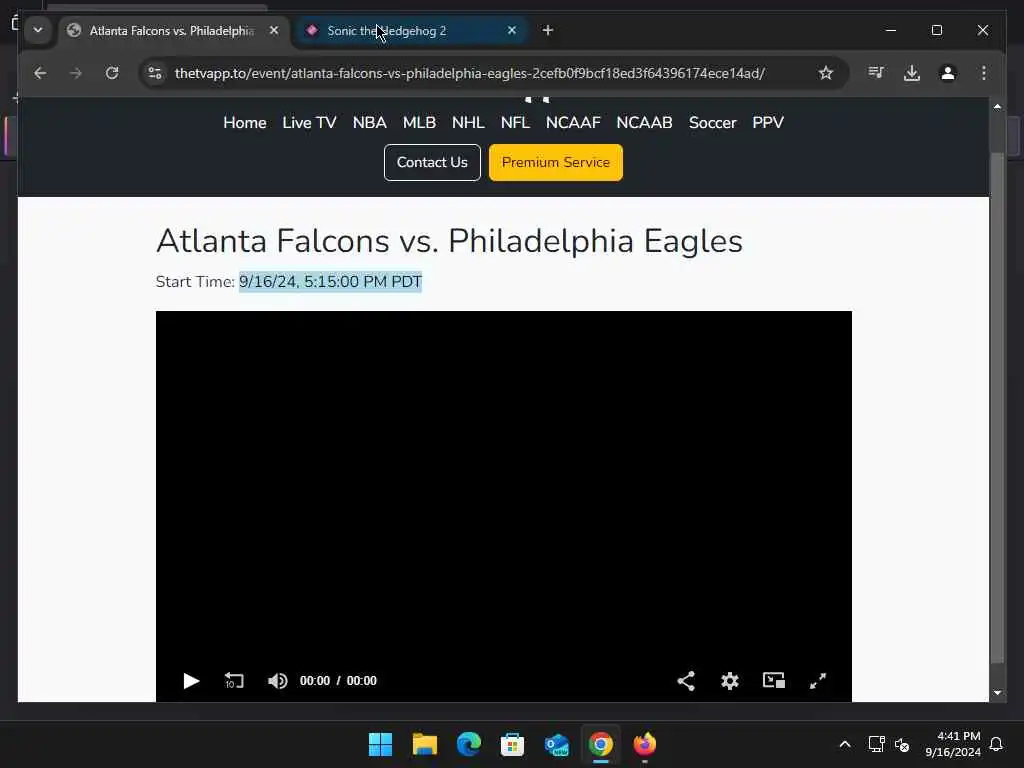Open Outlook from taskbar

pyautogui.click(x=556, y=744)
